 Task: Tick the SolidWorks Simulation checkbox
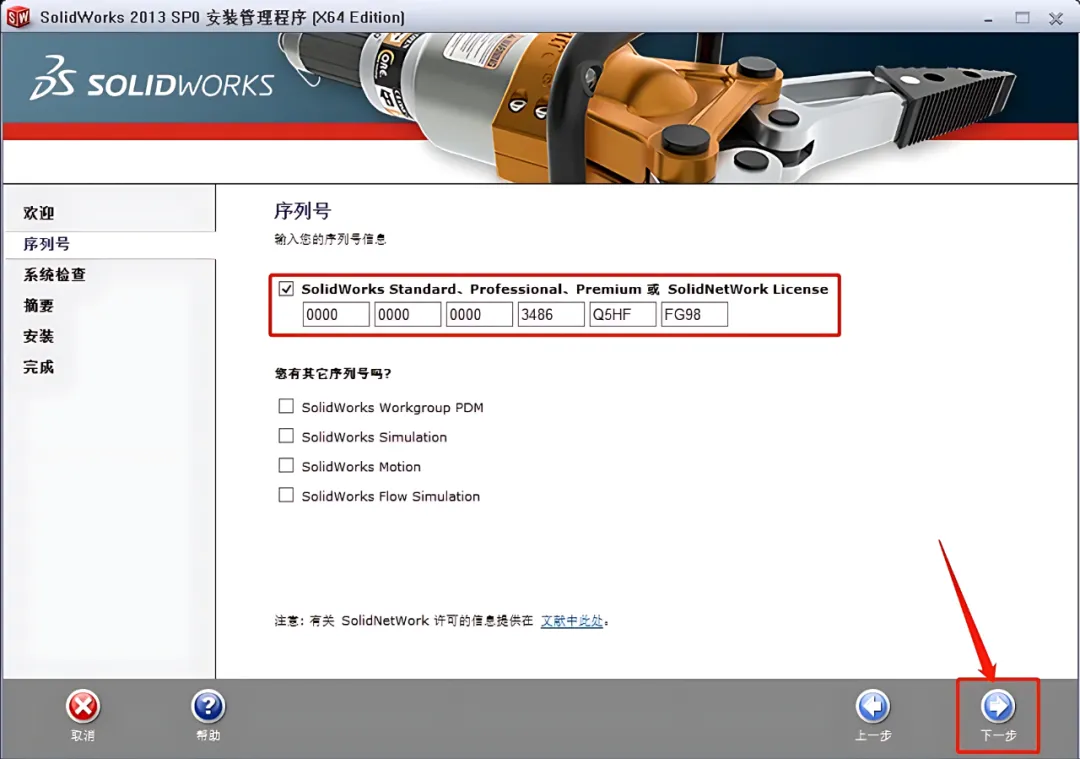(286, 436)
